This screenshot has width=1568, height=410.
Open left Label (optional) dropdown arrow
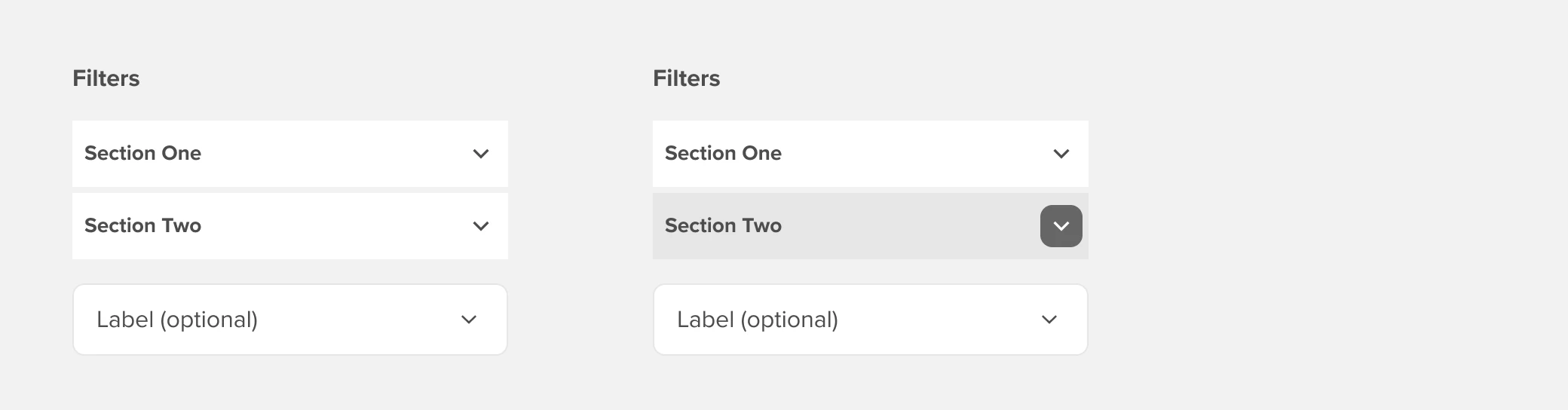coord(469,320)
